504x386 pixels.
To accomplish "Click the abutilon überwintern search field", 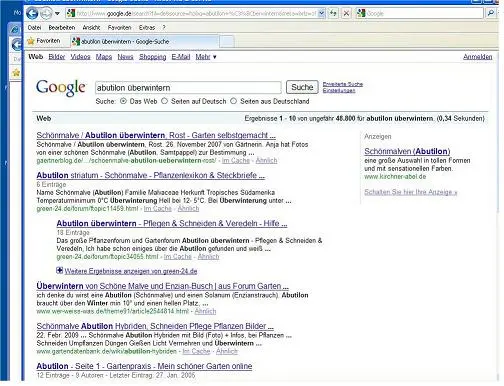I will [x=188, y=88].
